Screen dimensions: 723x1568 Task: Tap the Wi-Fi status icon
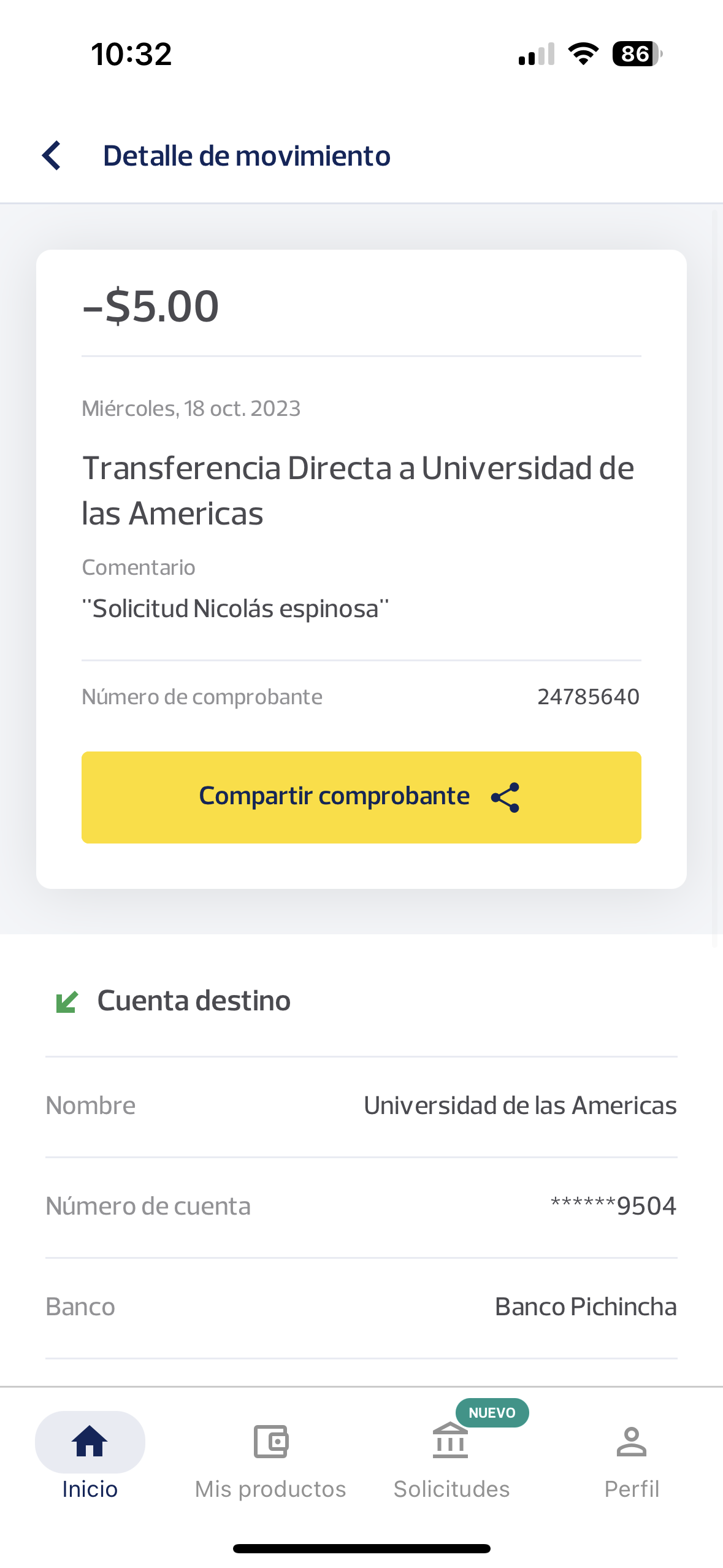(583, 54)
